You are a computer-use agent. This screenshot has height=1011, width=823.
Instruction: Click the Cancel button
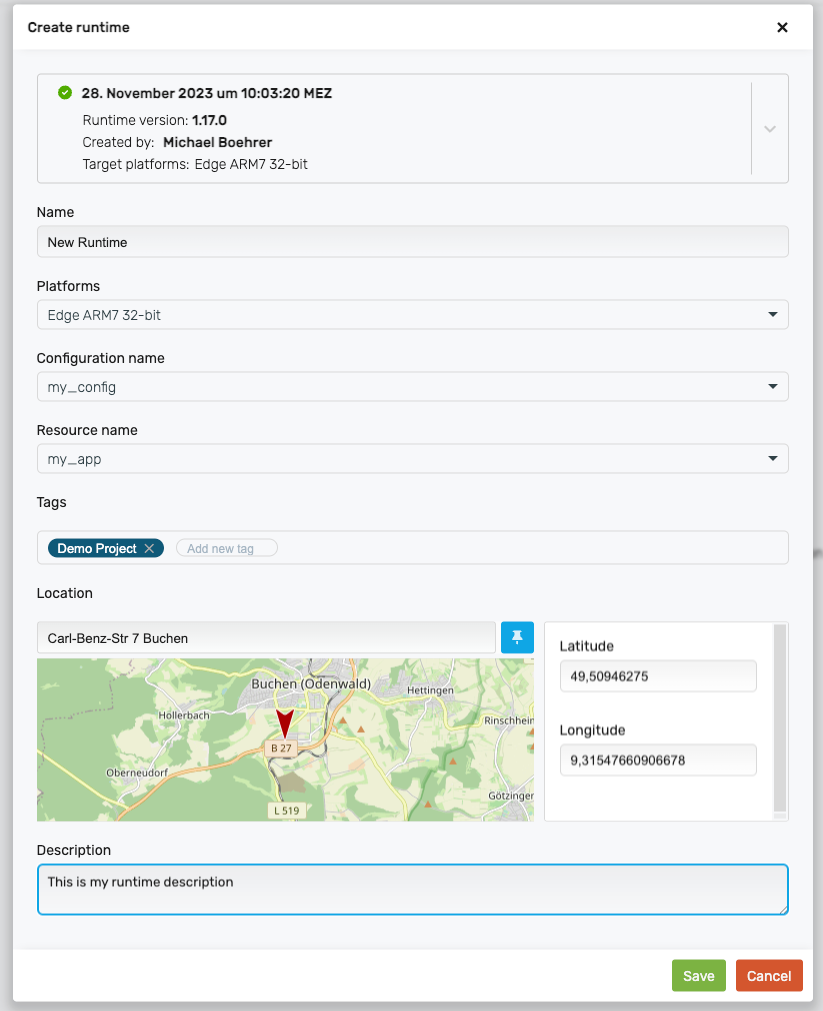769,976
